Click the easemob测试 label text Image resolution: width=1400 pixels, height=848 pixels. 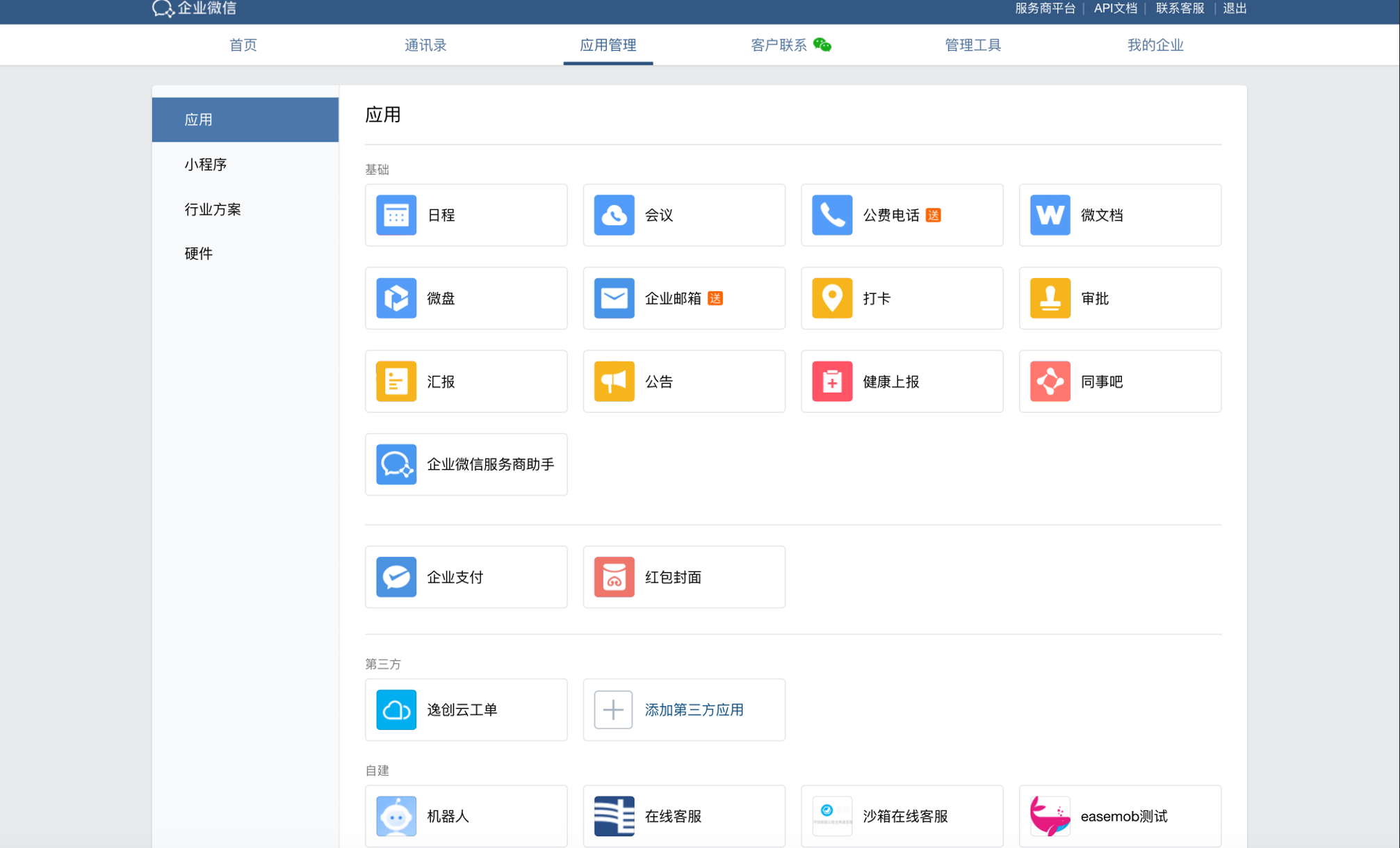point(1123,816)
